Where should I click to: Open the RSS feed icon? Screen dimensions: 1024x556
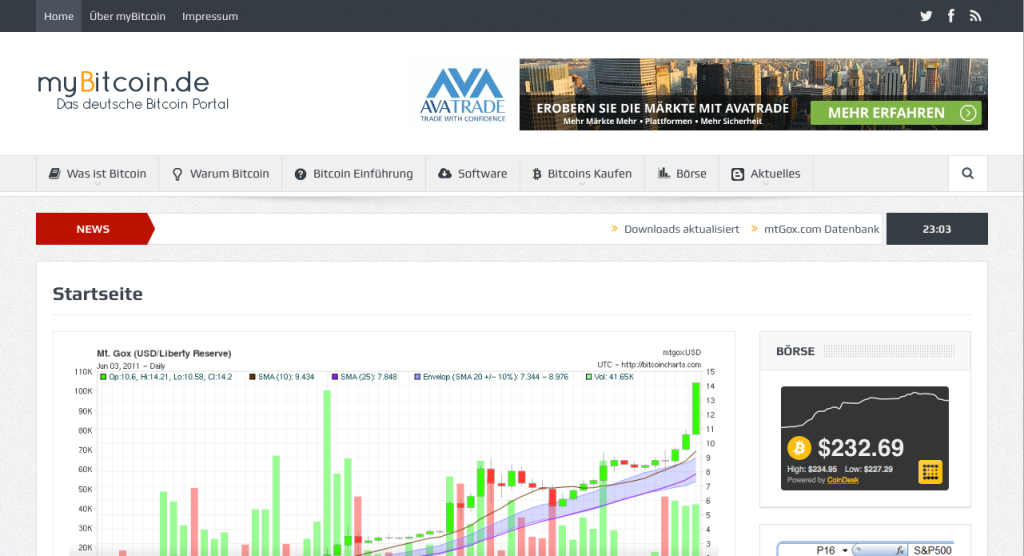975,16
